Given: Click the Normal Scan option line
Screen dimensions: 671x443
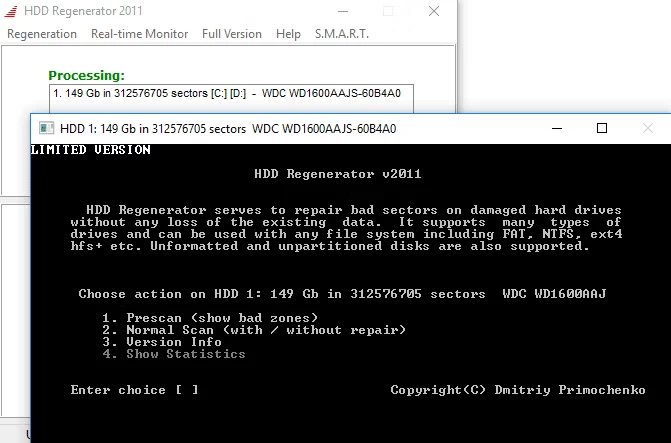Looking at the screenshot, I should (x=255, y=330).
